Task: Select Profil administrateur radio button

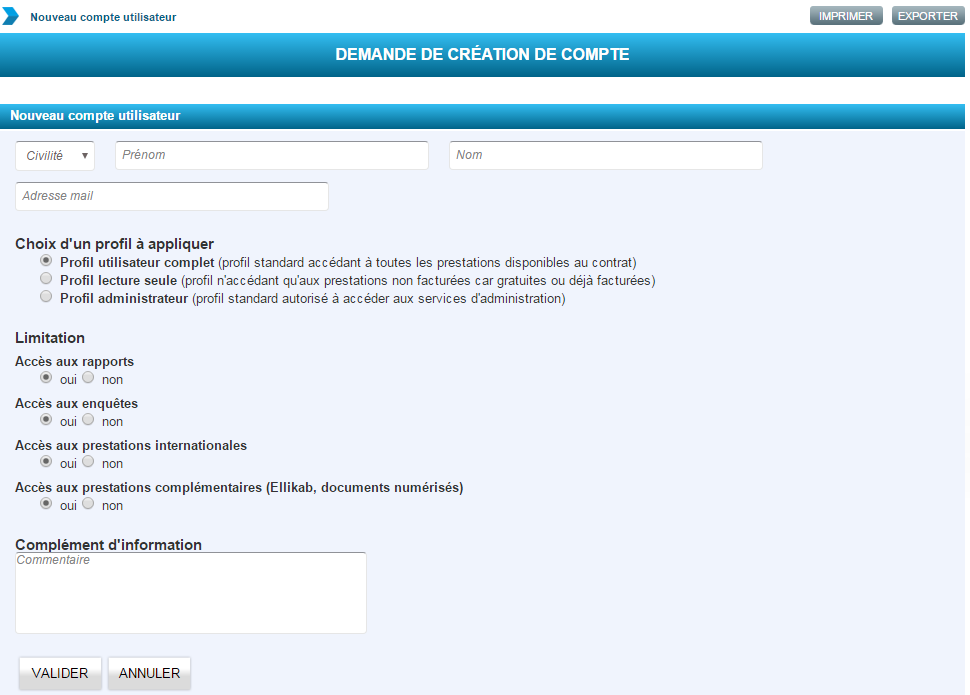Action: click(x=46, y=297)
